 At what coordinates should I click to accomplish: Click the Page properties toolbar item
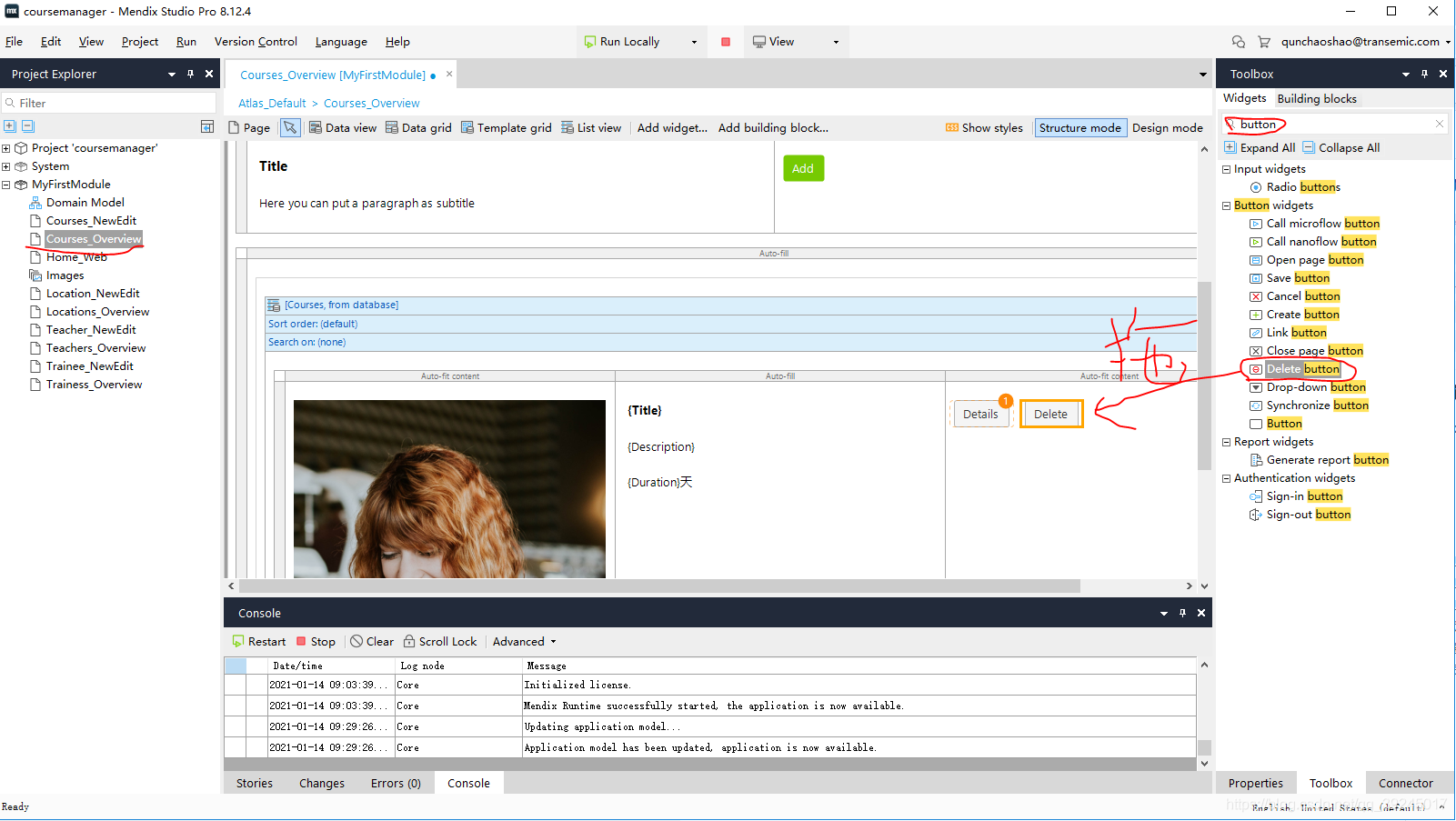249,128
